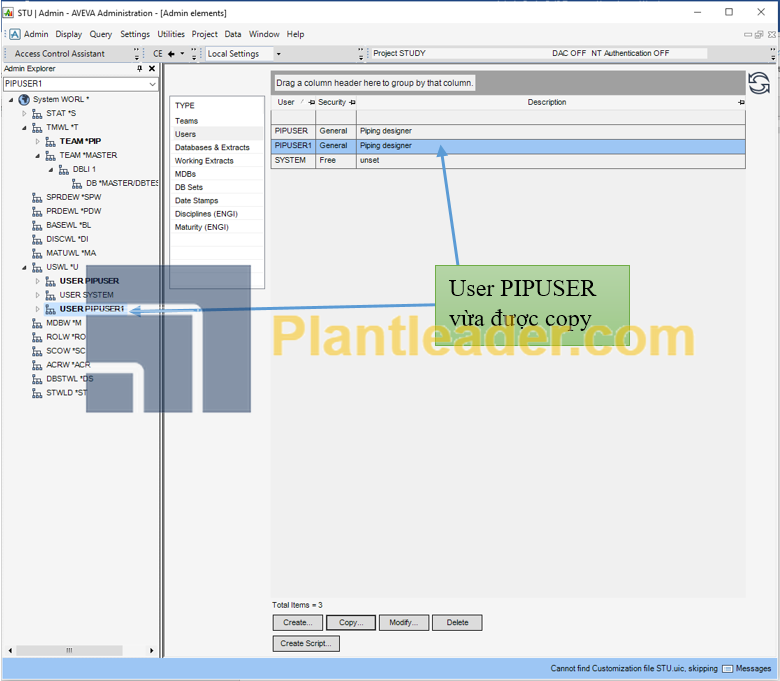Open the PIPUSER1 explorer dropdown

pos(152,84)
